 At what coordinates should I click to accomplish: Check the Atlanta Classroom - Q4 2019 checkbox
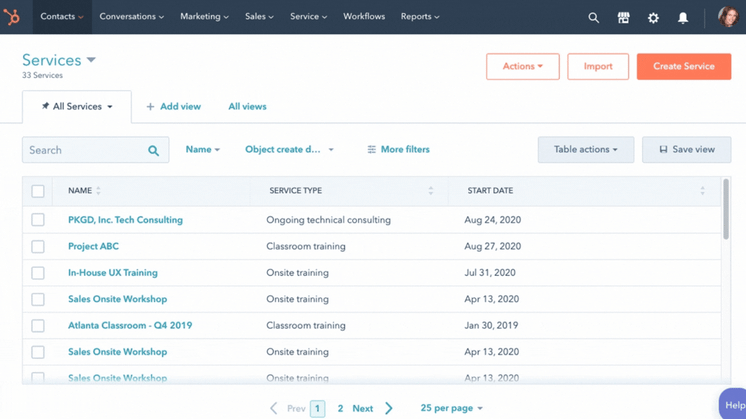tap(38, 326)
